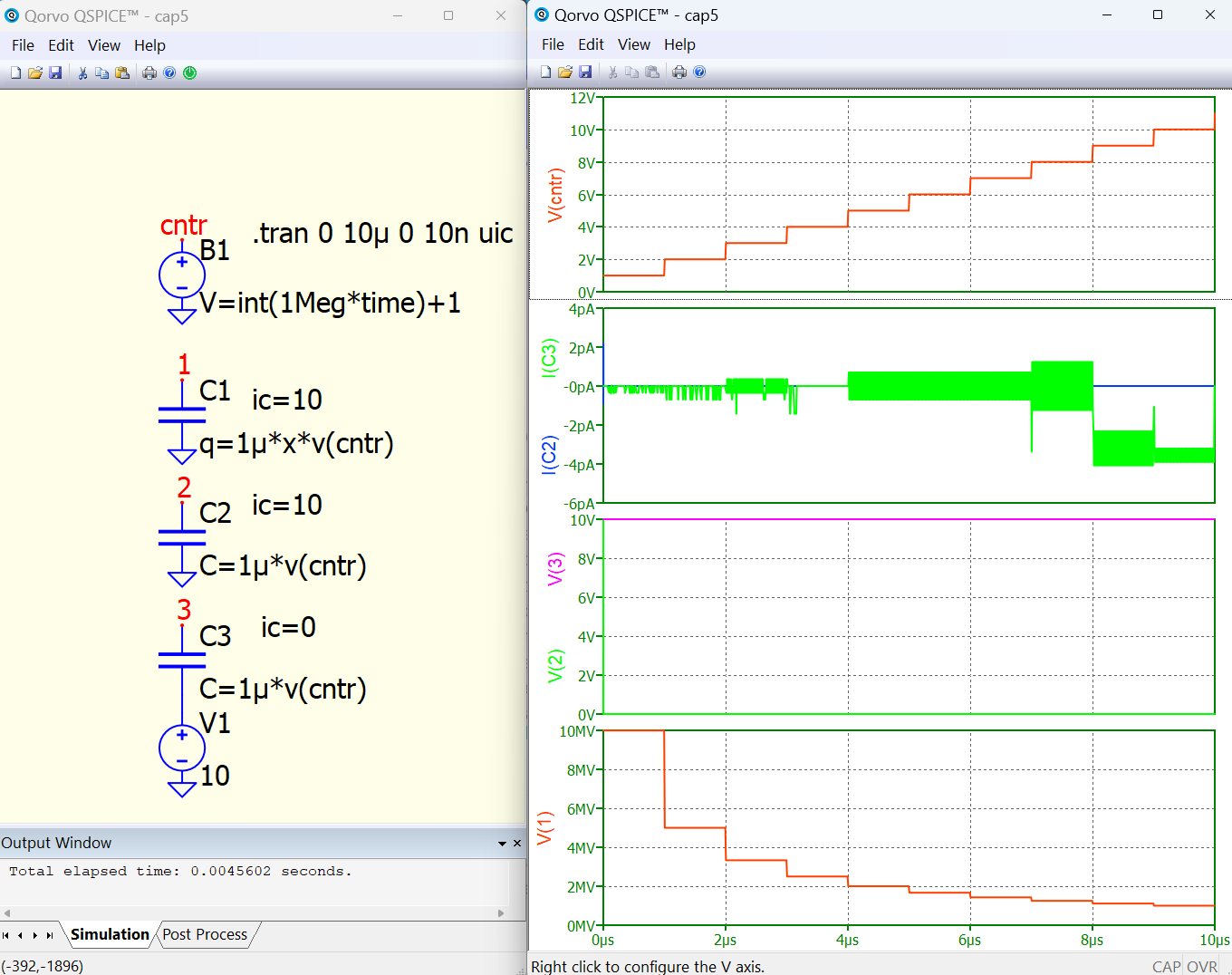Viewport: 1232px width, 975px height.
Task: Click V(2) trace label on third plot
Action: [555, 666]
